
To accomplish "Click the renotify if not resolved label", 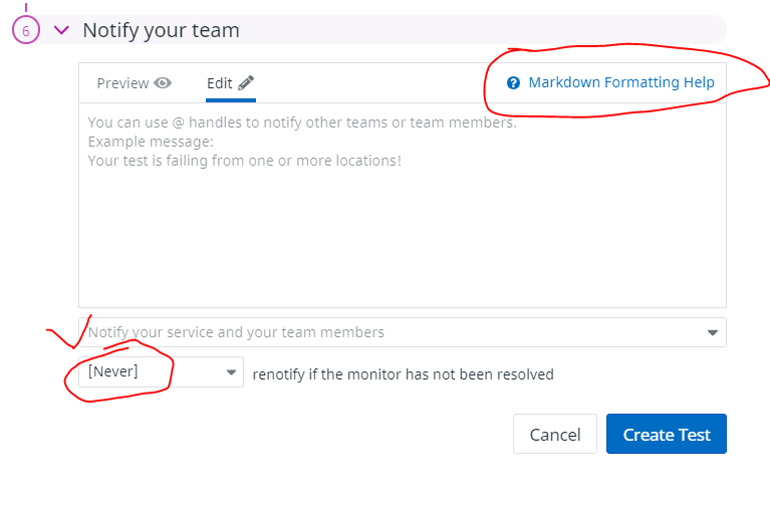I will [403, 375].
